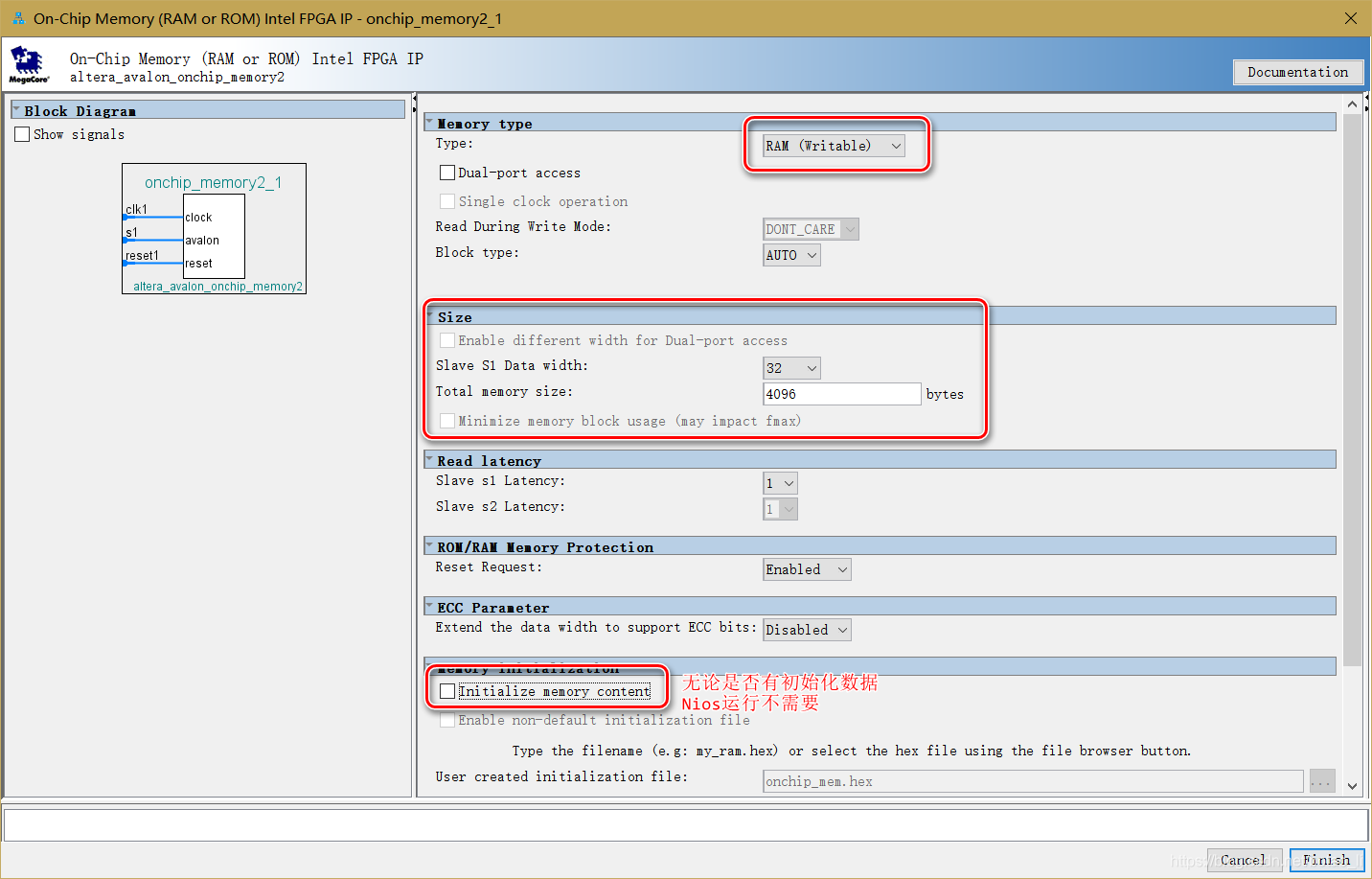The image size is (1372, 879).
Task: Toggle the Show signals checkbox
Action: point(22,134)
